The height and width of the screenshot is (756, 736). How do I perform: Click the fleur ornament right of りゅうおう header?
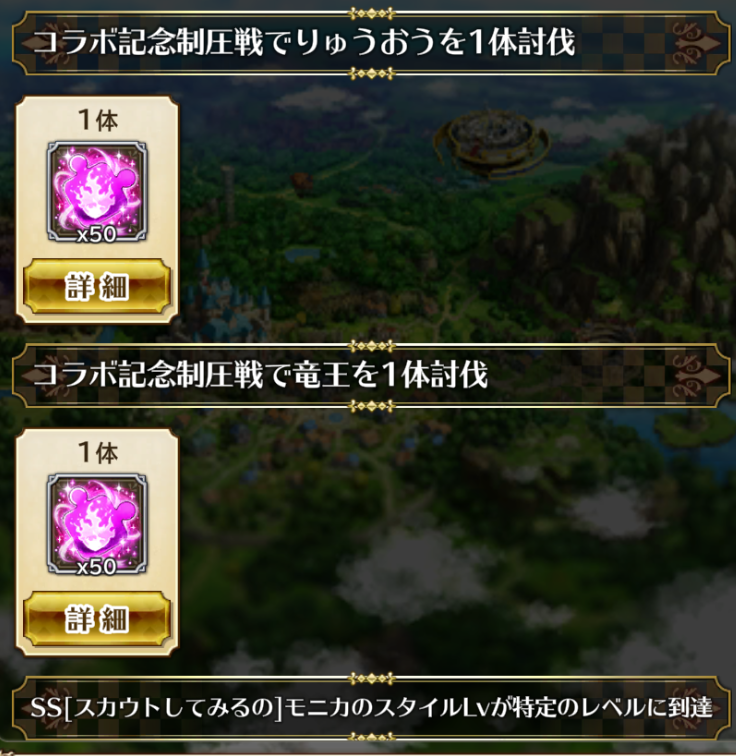pyautogui.click(x=696, y=43)
